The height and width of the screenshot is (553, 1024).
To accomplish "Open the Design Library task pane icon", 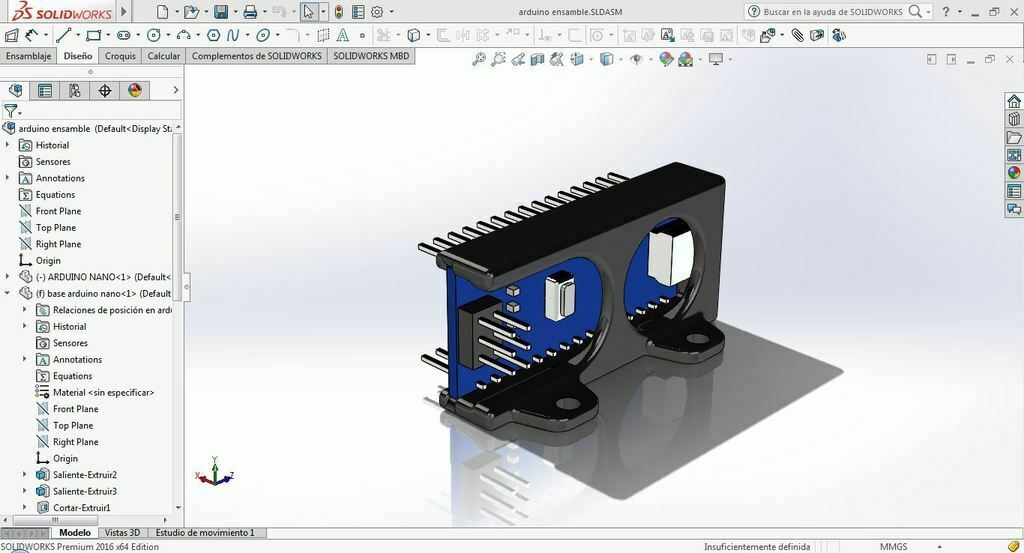I will tap(1014, 119).
